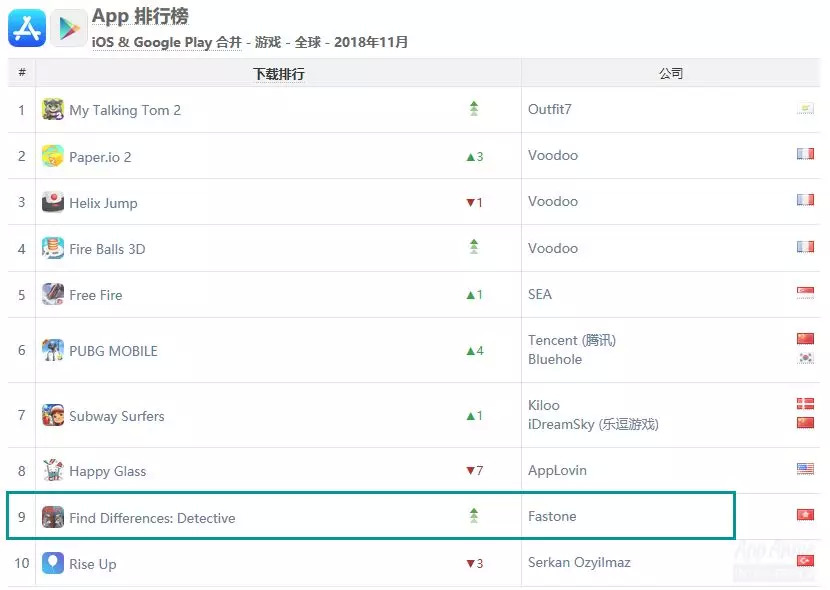Open the Happy Glass title
The height and width of the screenshot is (590, 830).
pos(107,471)
